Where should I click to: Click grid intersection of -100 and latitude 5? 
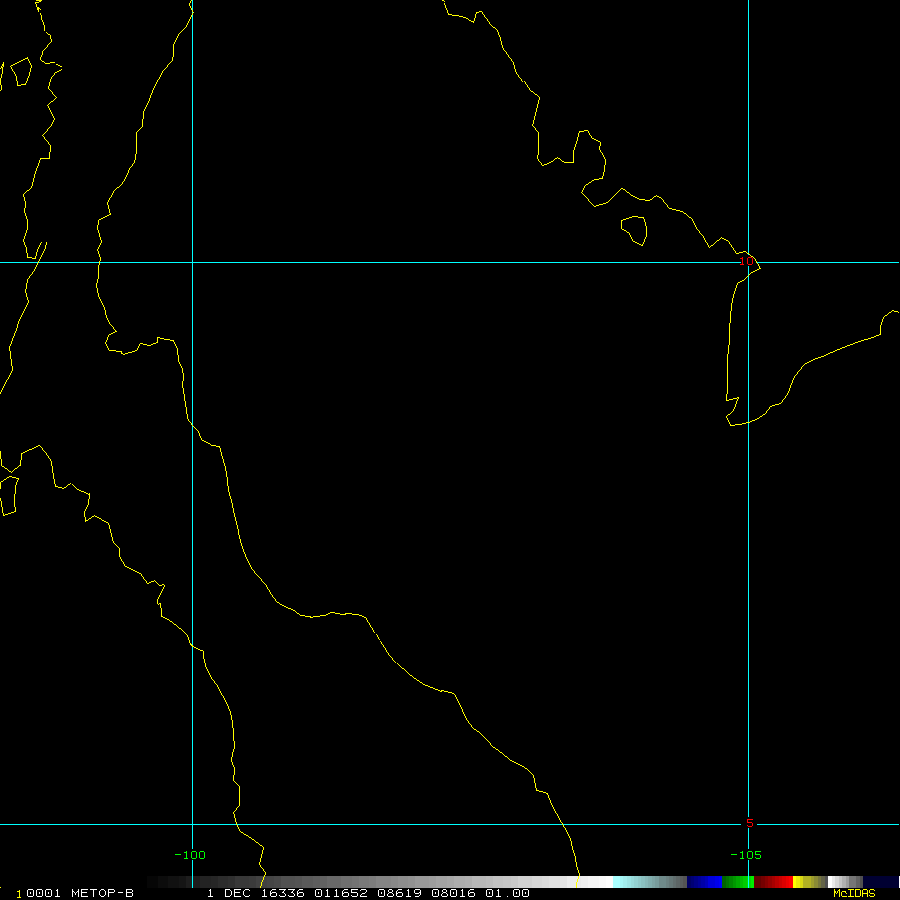click(x=192, y=825)
